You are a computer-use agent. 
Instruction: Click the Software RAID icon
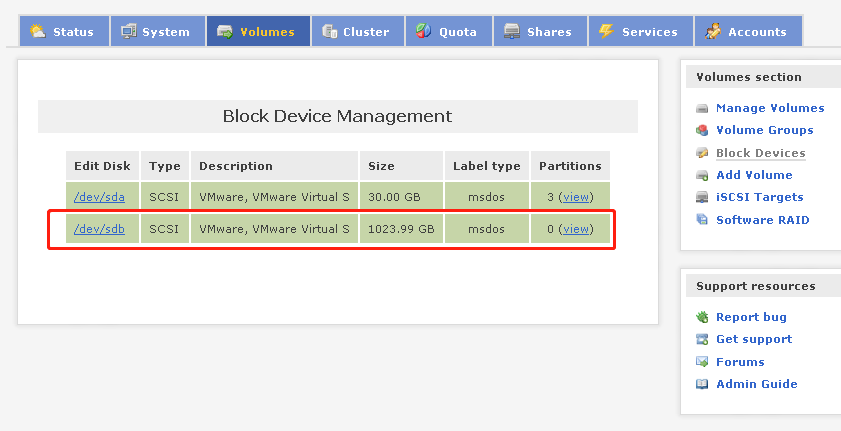pos(703,220)
